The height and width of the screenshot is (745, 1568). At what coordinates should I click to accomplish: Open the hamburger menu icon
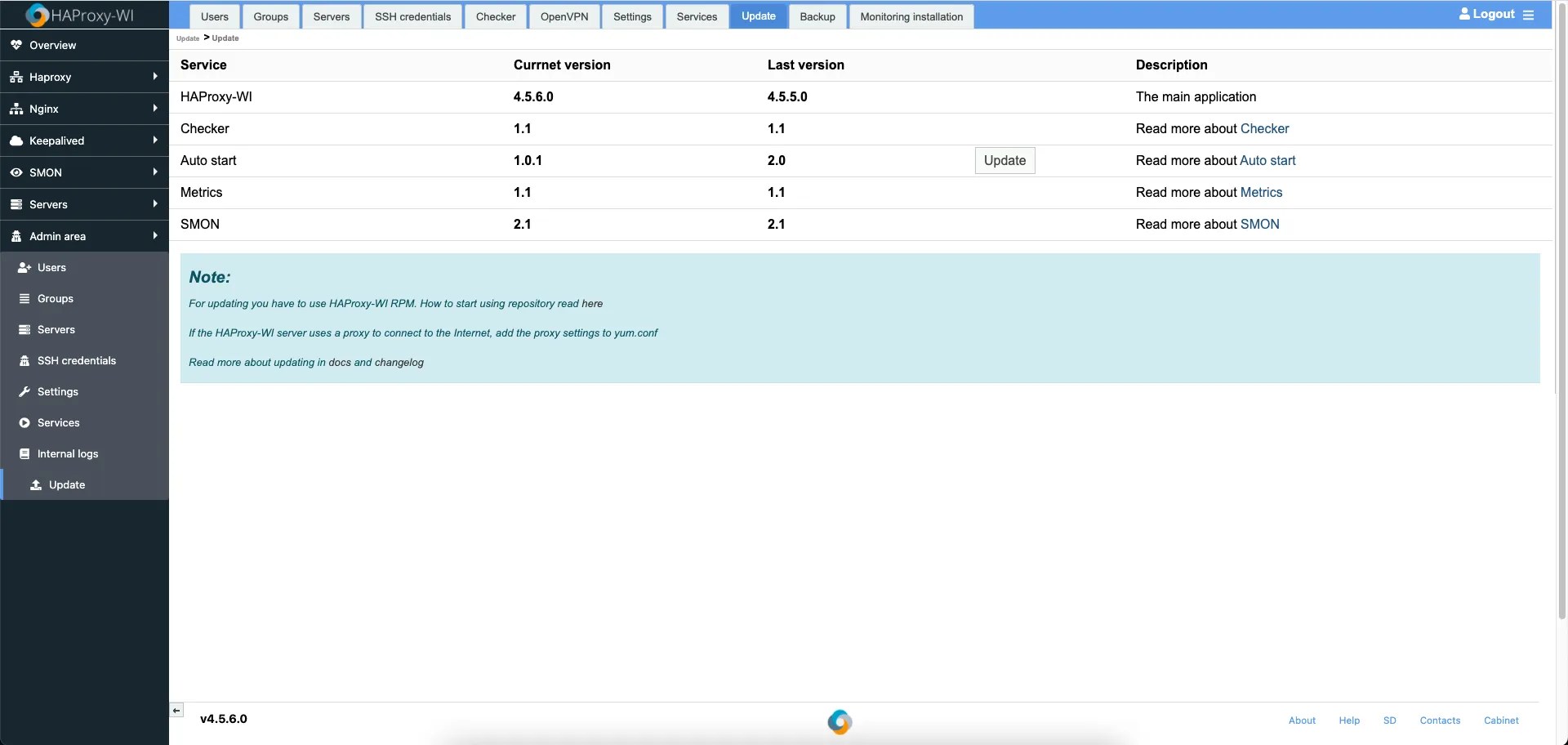[x=1529, y=15]
